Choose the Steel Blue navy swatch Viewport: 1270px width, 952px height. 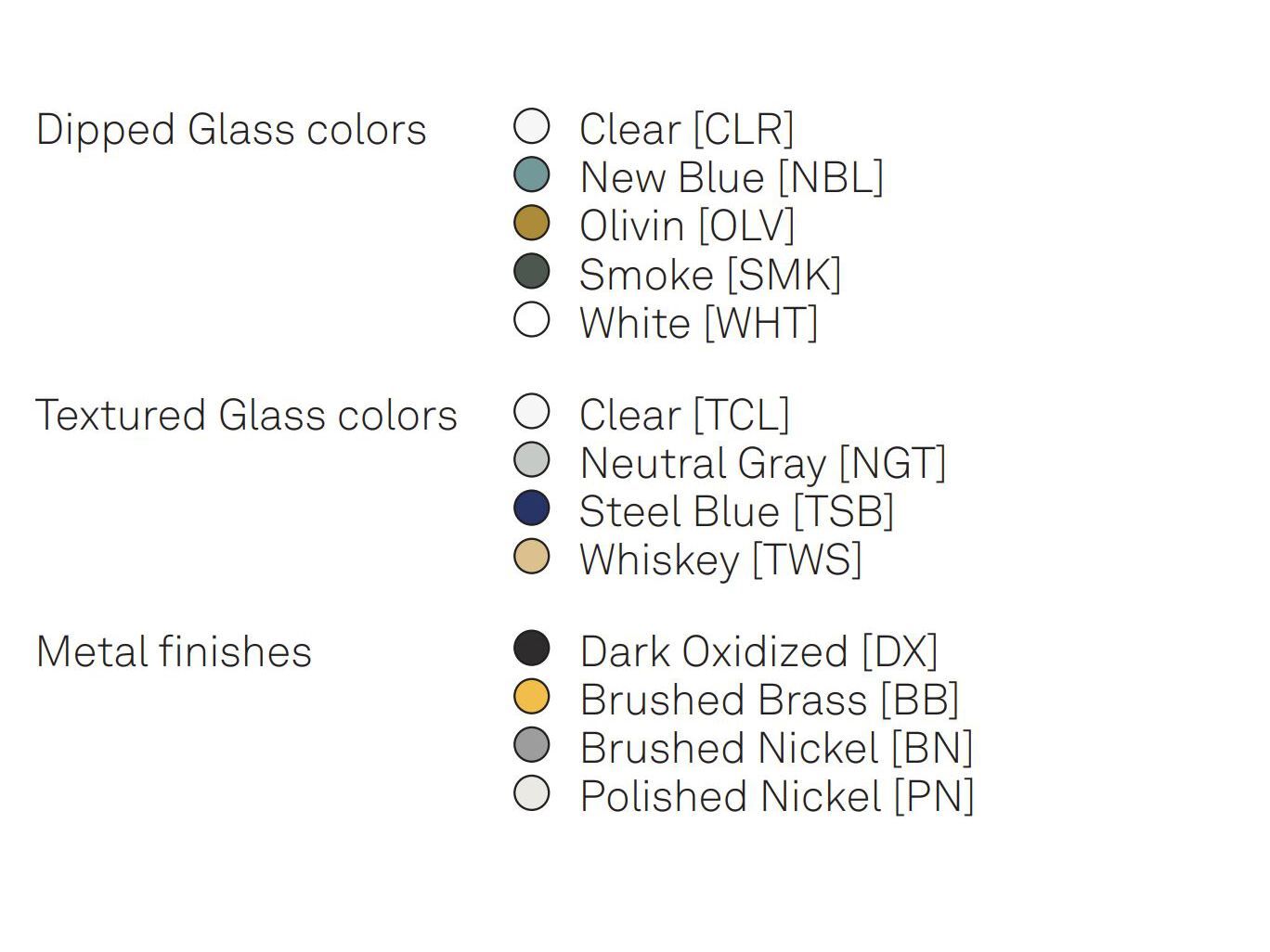[532, 508]
